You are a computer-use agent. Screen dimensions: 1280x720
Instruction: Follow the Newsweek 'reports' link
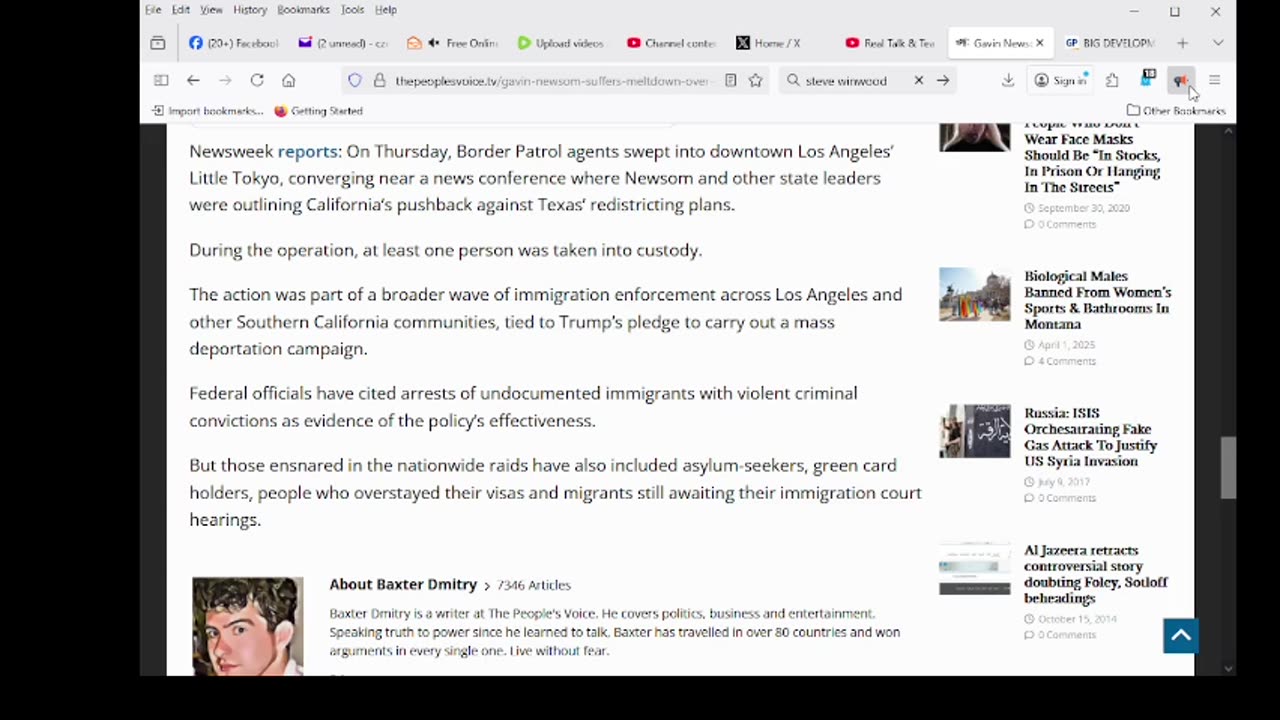[x=307, y=151]
